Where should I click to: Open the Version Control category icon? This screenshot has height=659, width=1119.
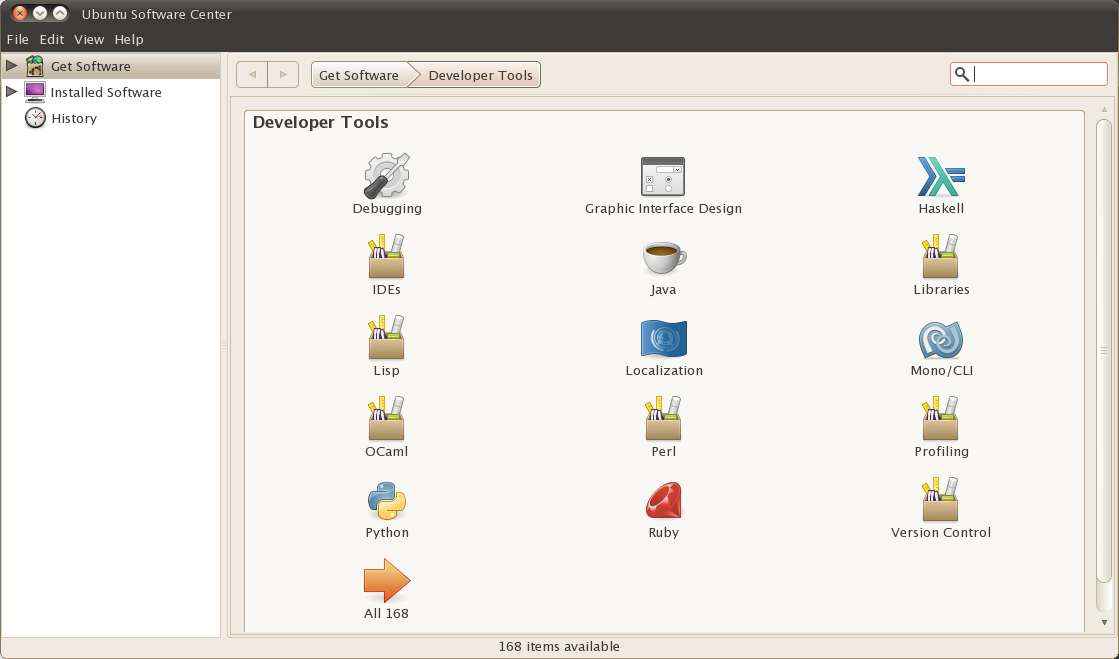941,499
